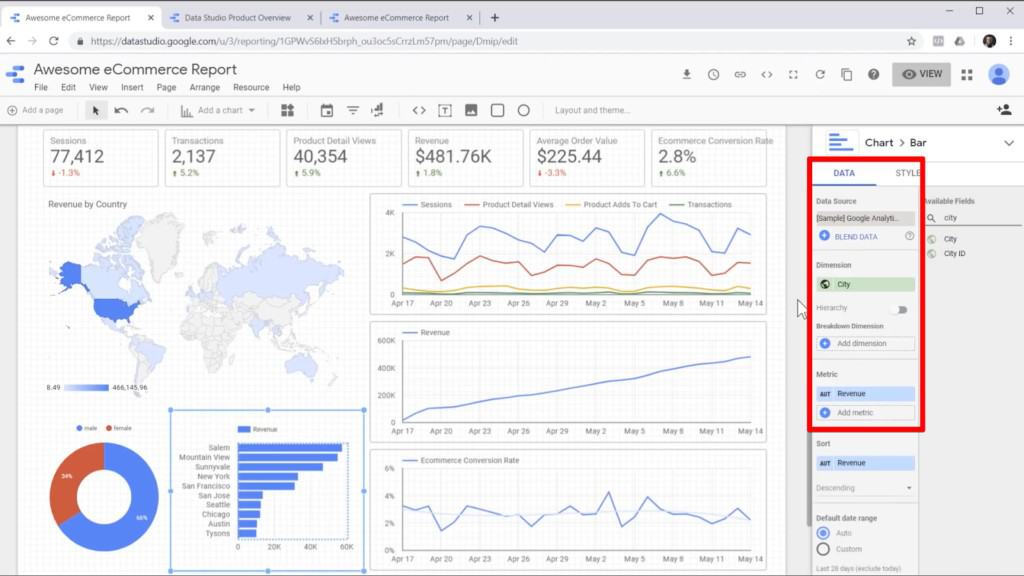1024x576 pixels.
Task: Toggle the Hierarchy switch
Action: coord(901,309)
